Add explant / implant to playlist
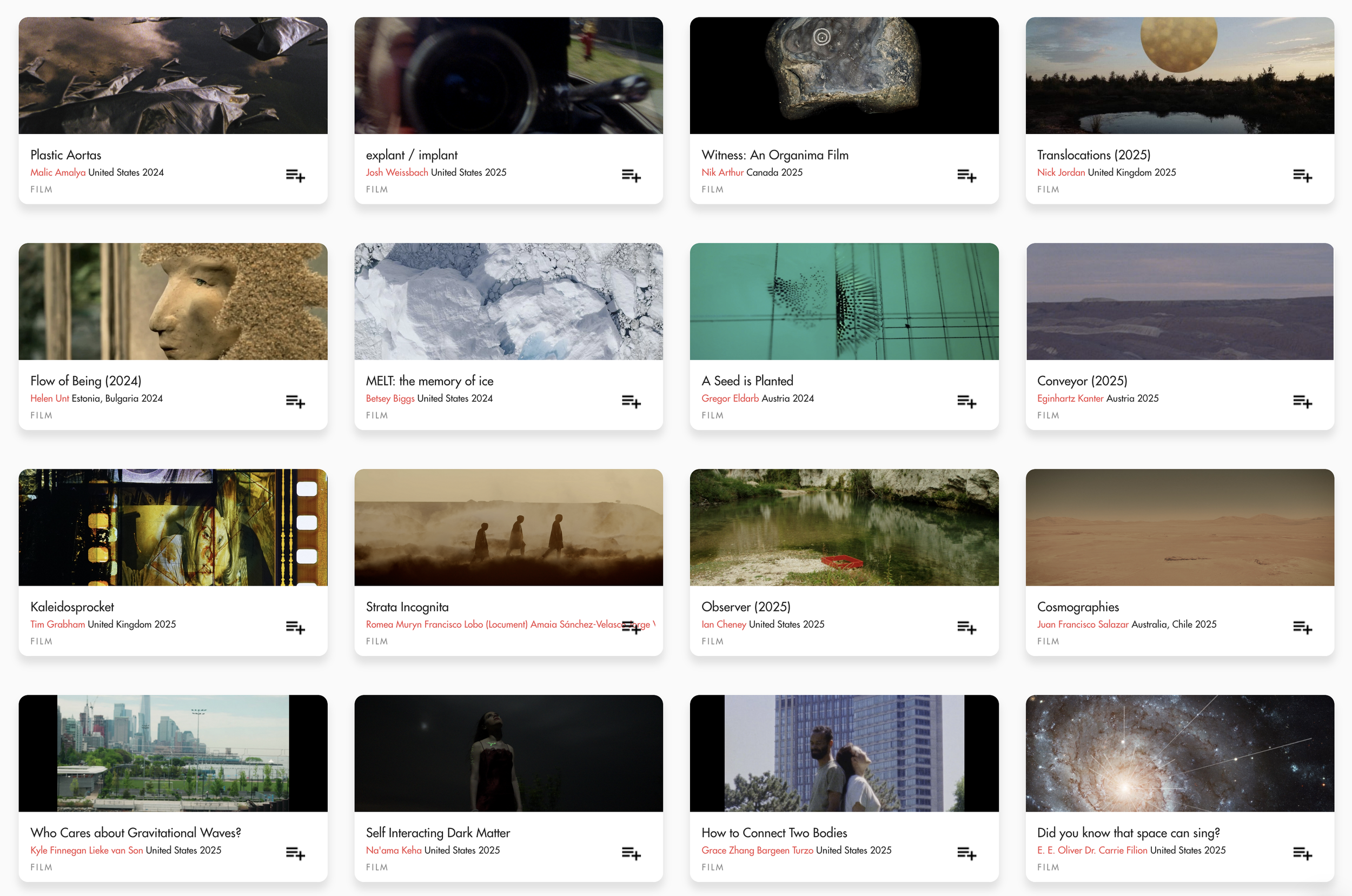1352x896 pixels. (x=631, y=175)
